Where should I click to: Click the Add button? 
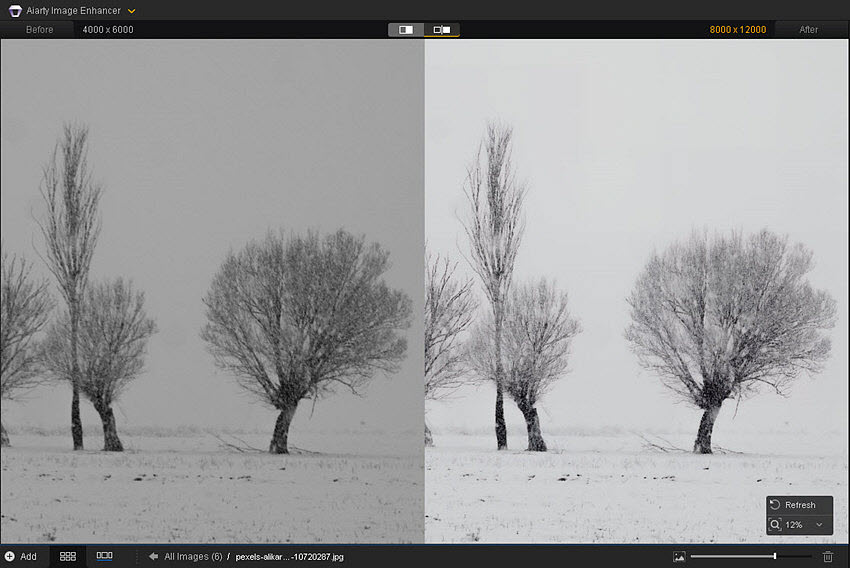pos(21,557)
